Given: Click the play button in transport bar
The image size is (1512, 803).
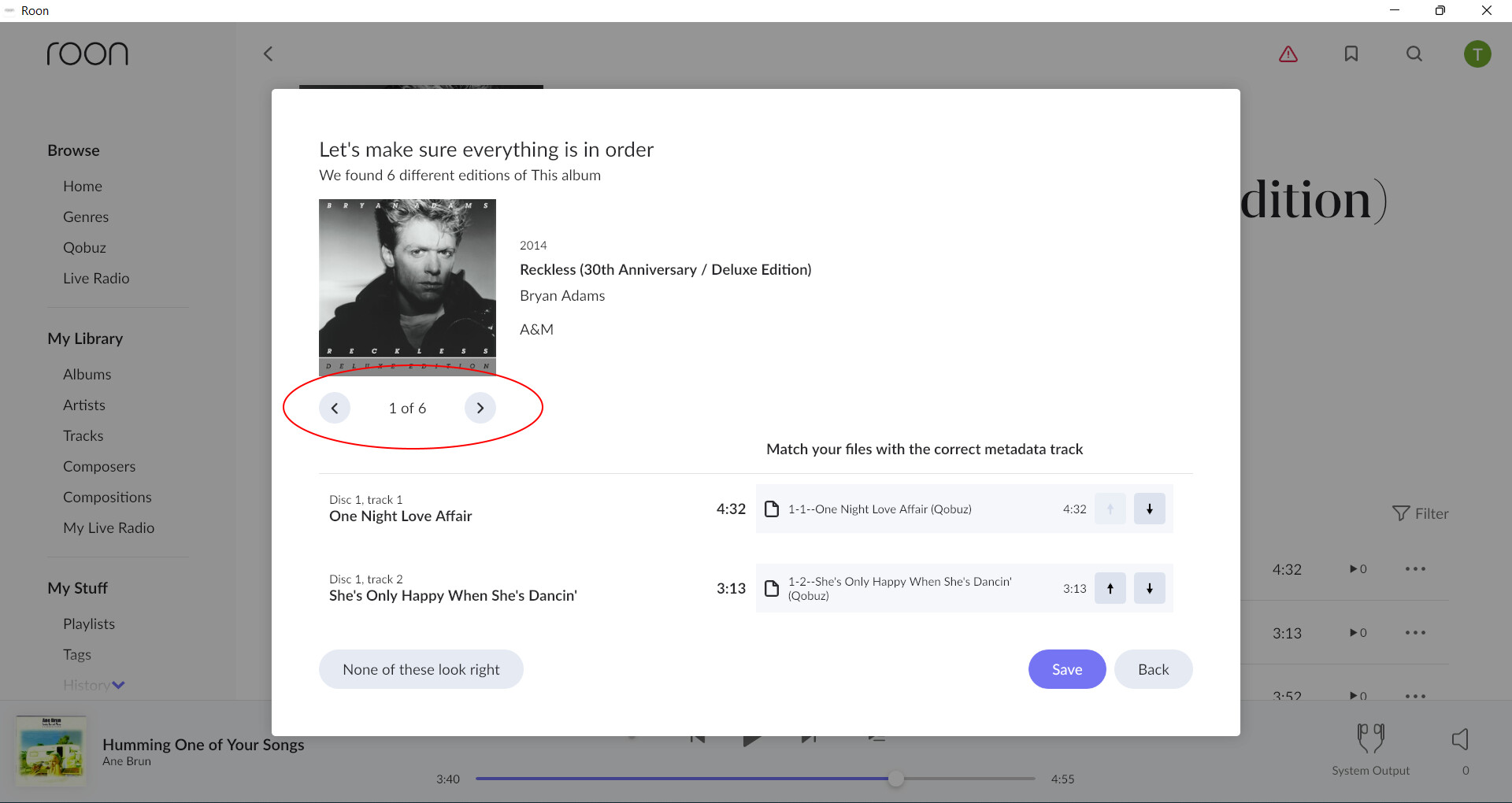Looking at the screenshot, I should tap(752, 739).
